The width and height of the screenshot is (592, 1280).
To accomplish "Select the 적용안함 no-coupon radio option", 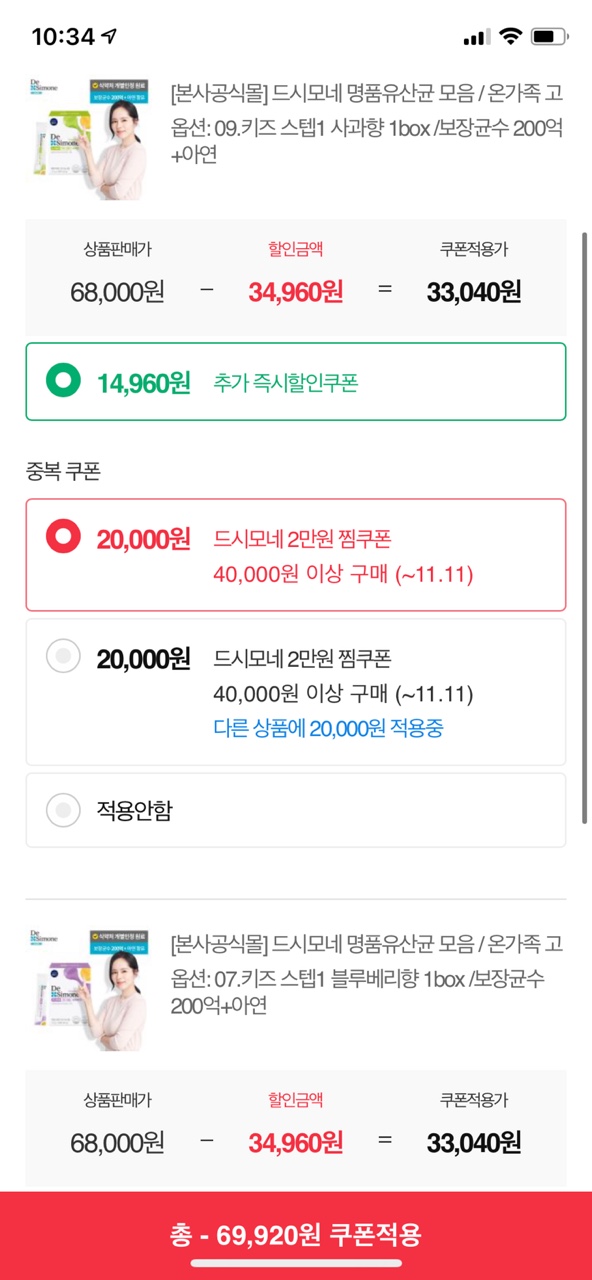I will 64,810.
